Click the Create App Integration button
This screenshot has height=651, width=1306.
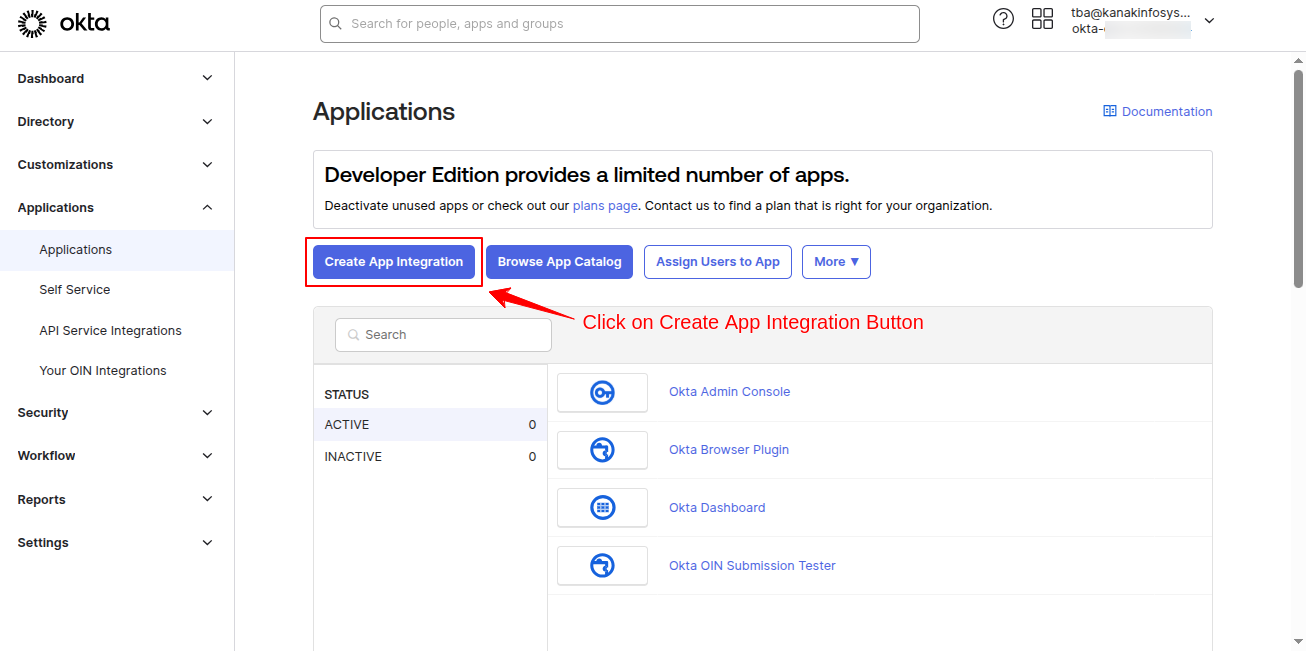pyautogui.click(x=394, y=262)
